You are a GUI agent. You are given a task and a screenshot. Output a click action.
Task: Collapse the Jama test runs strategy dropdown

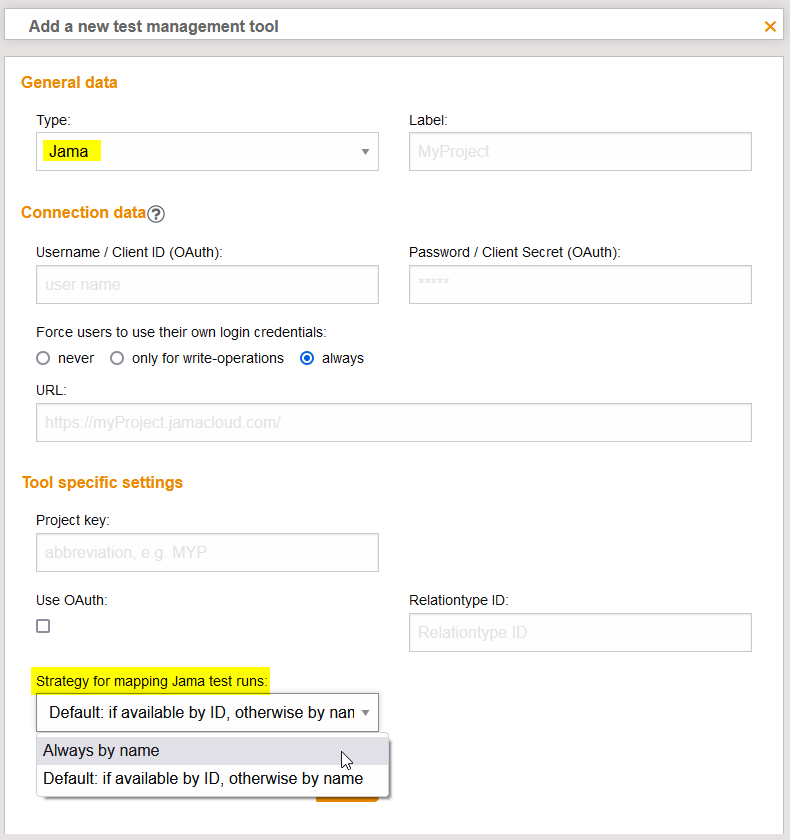[x=207, y=713]
